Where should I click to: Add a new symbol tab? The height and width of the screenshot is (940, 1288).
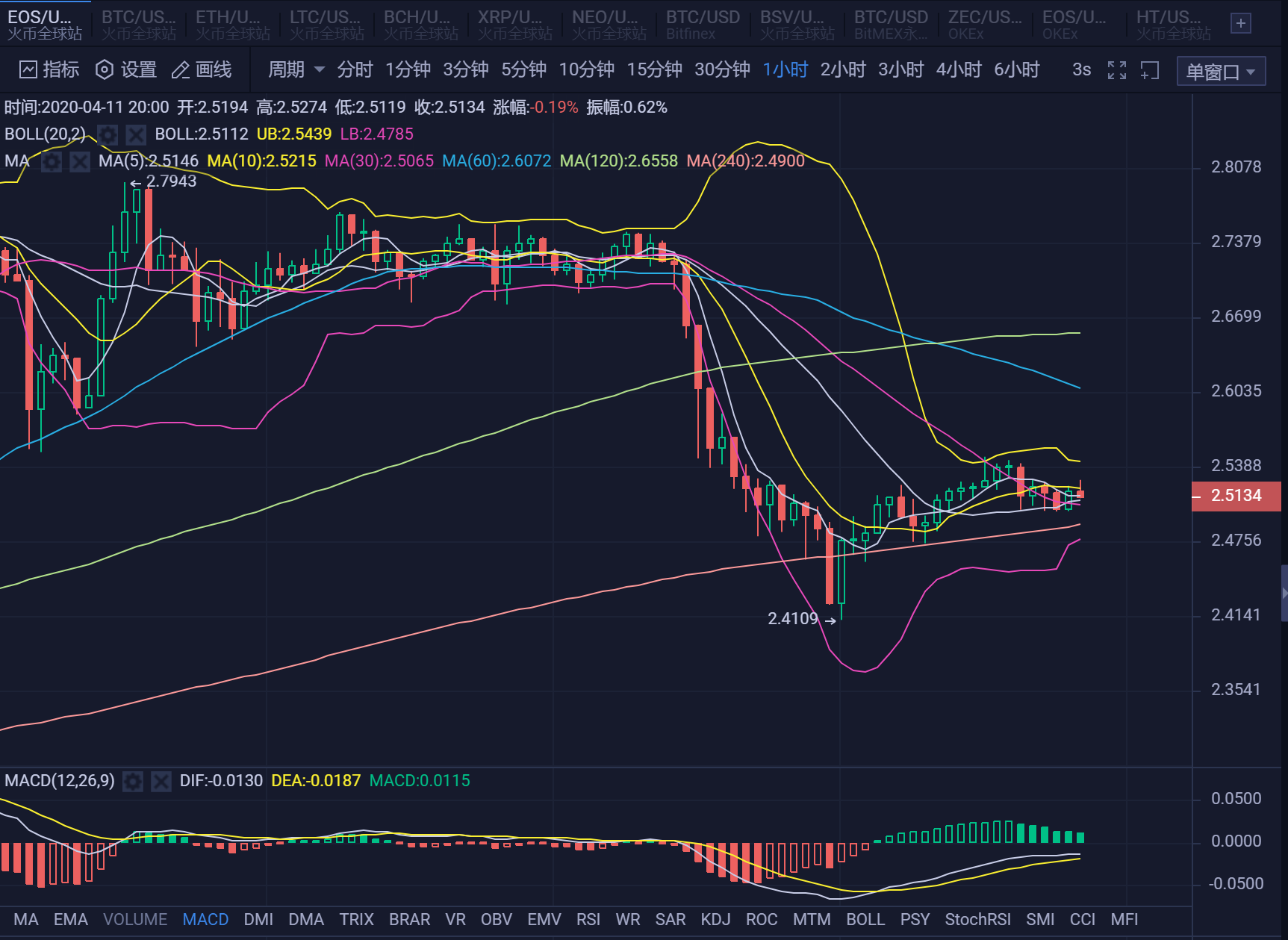tap(1240, 23)
